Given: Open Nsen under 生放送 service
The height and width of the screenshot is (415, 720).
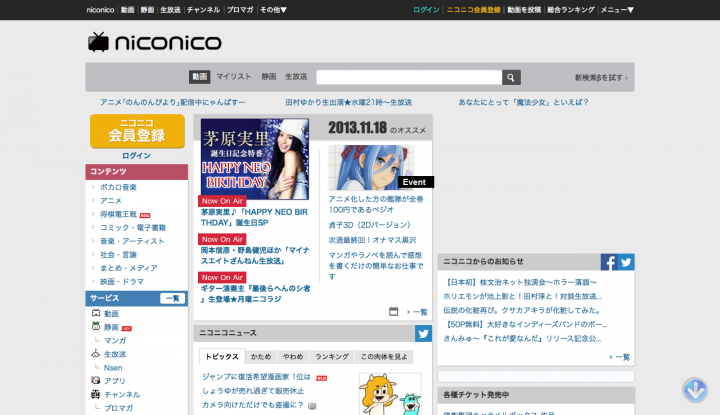Looking at the screenshot, I should pyautogui.click(x=113, y=368).
